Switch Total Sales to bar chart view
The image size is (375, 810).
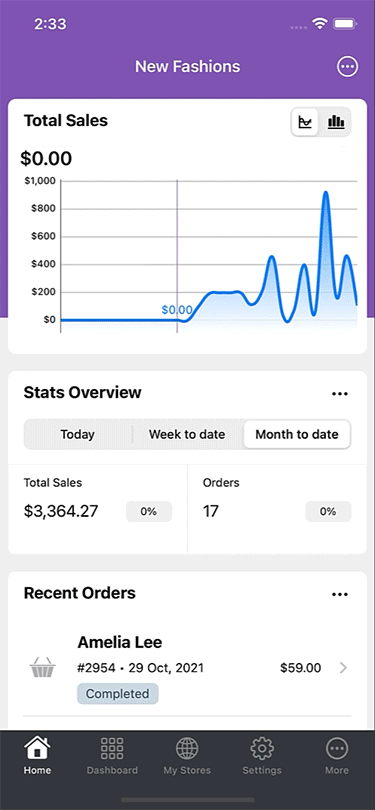pos(336,122)
